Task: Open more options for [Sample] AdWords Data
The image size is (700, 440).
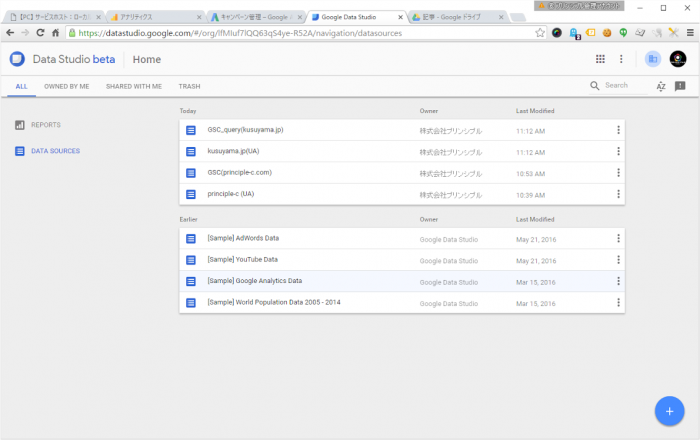Action: click(618, 238)
